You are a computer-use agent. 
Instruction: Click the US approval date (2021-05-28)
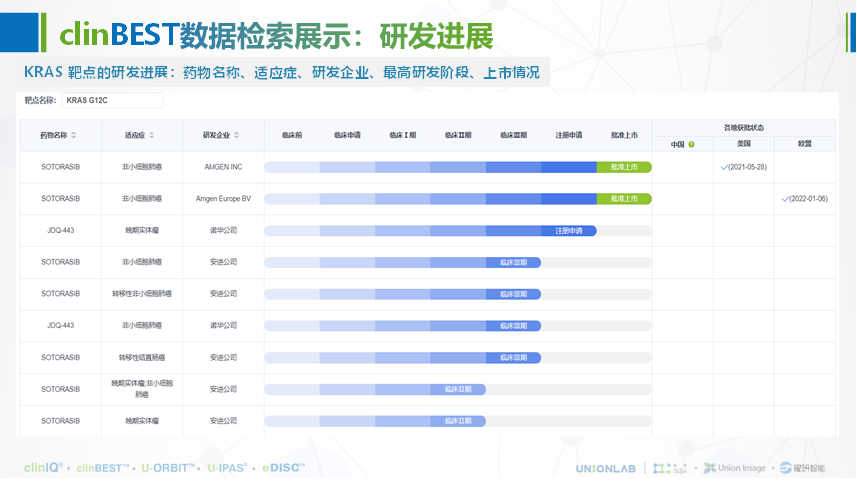747,167
